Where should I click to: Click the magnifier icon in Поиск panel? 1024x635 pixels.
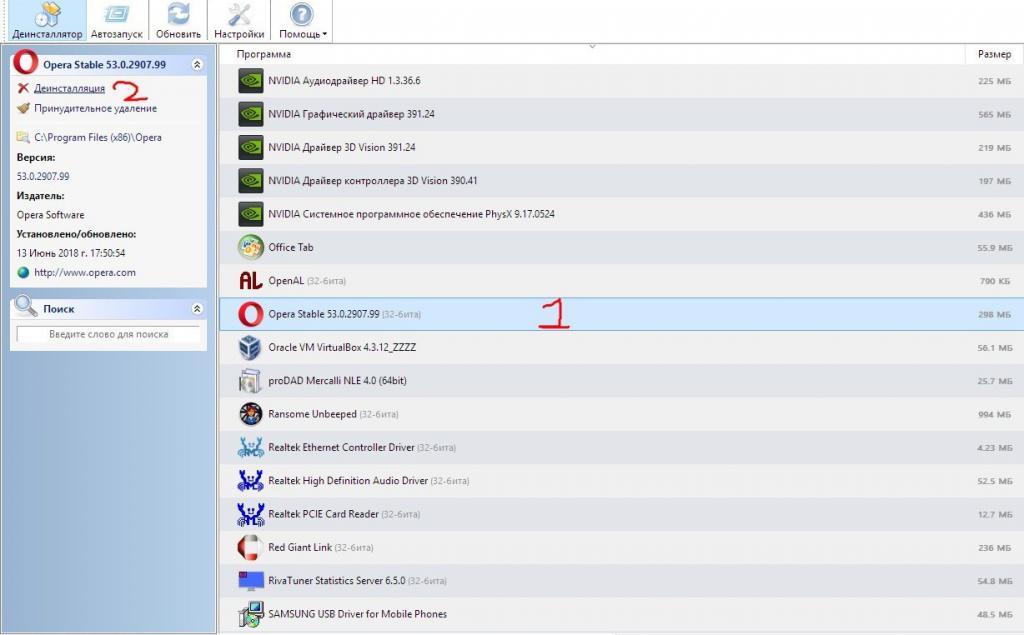click(25, 306)
